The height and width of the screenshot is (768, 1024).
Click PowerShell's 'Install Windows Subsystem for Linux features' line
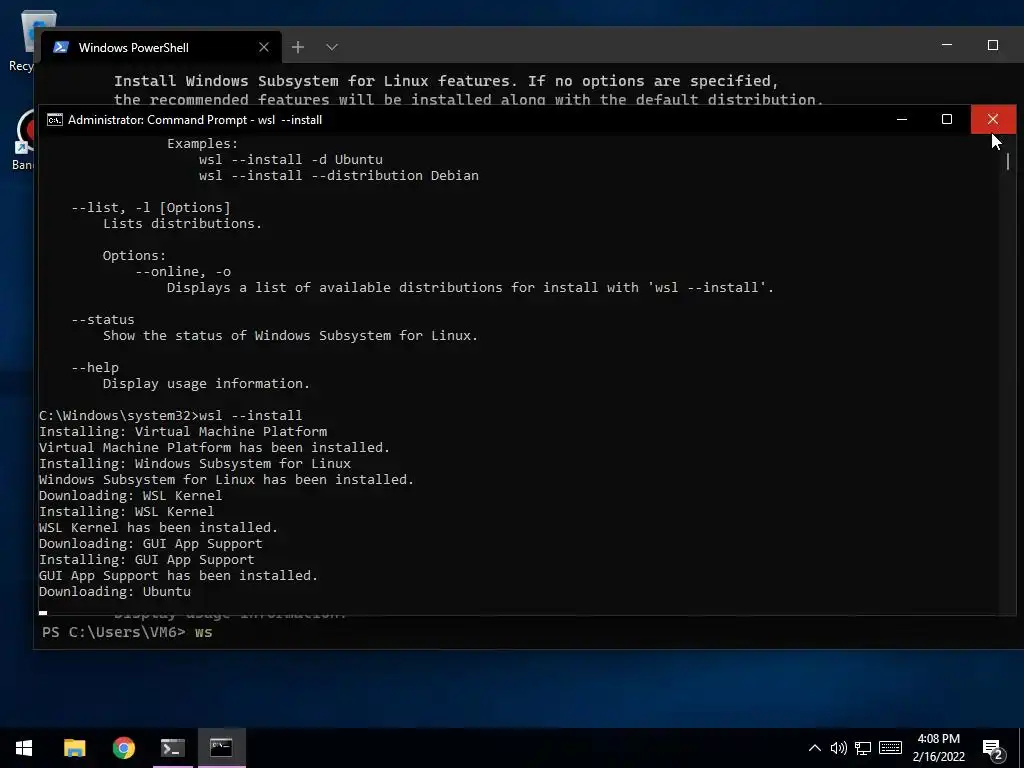[446, 81]
